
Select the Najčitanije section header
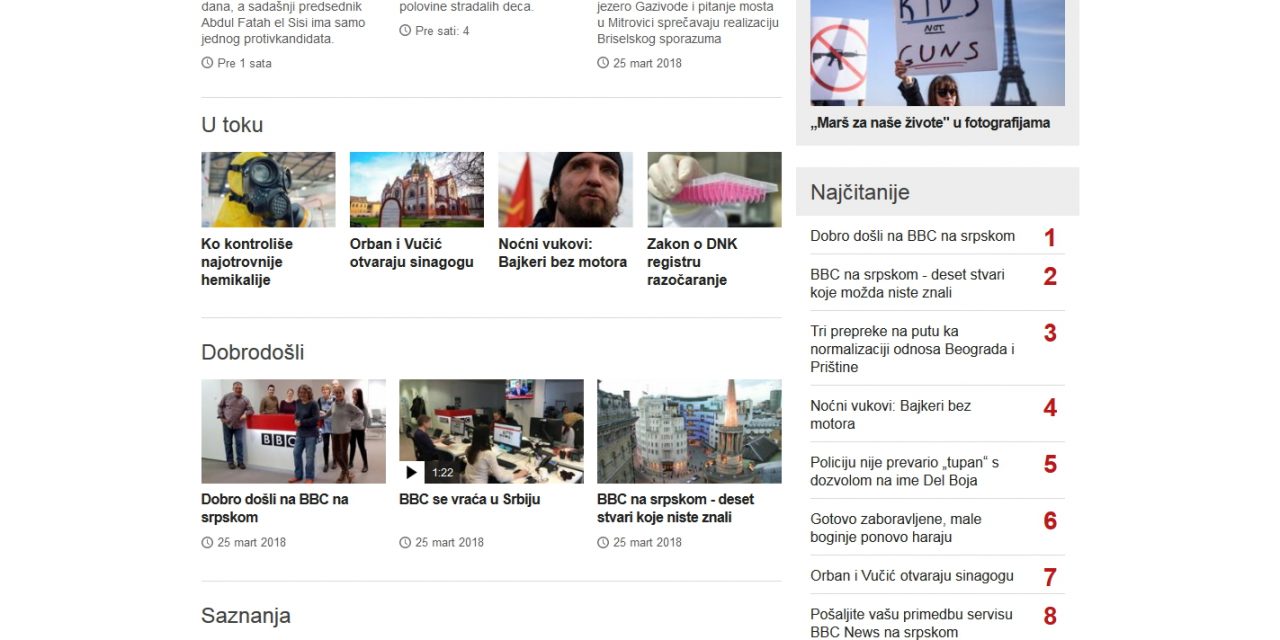861,192
